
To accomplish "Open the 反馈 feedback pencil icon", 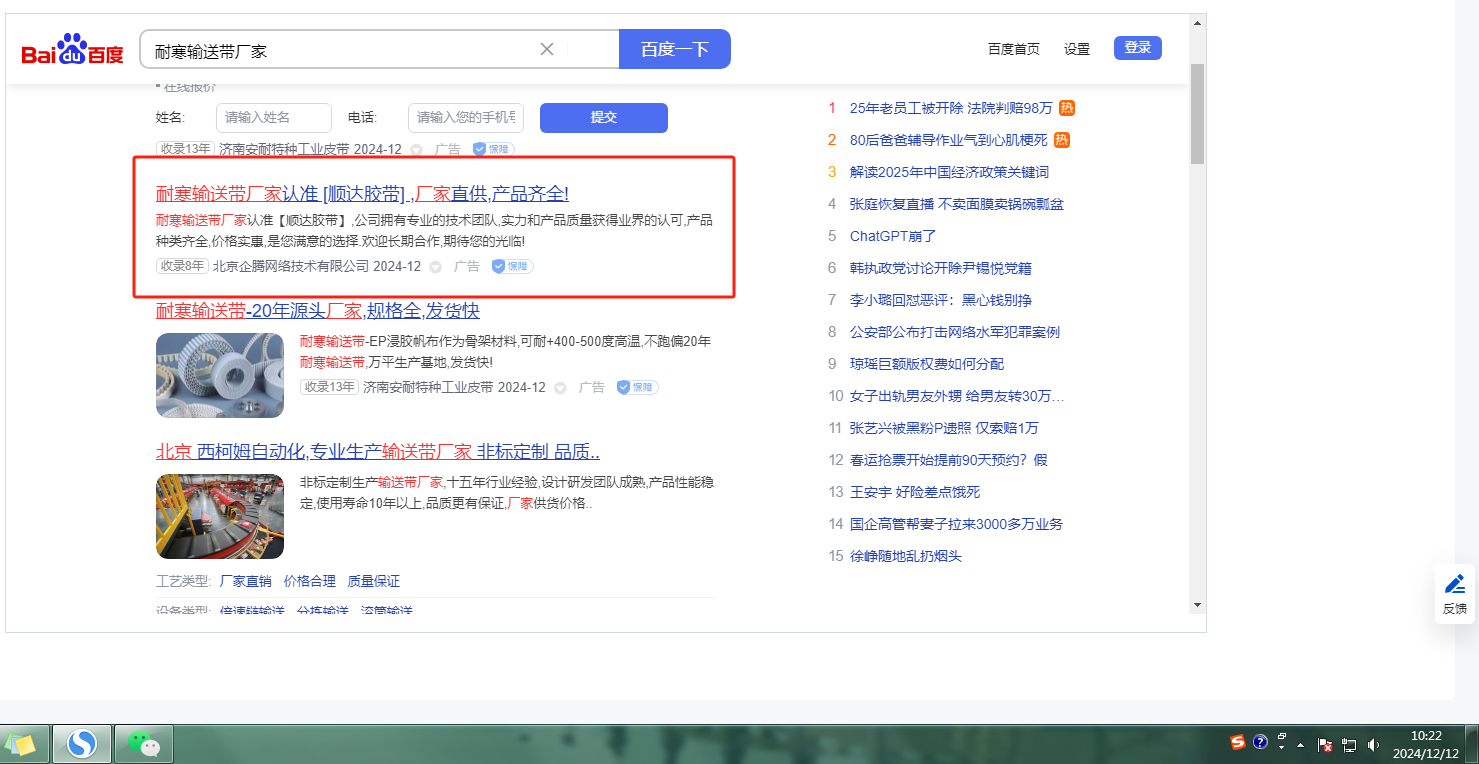I will coord(1455,584).
